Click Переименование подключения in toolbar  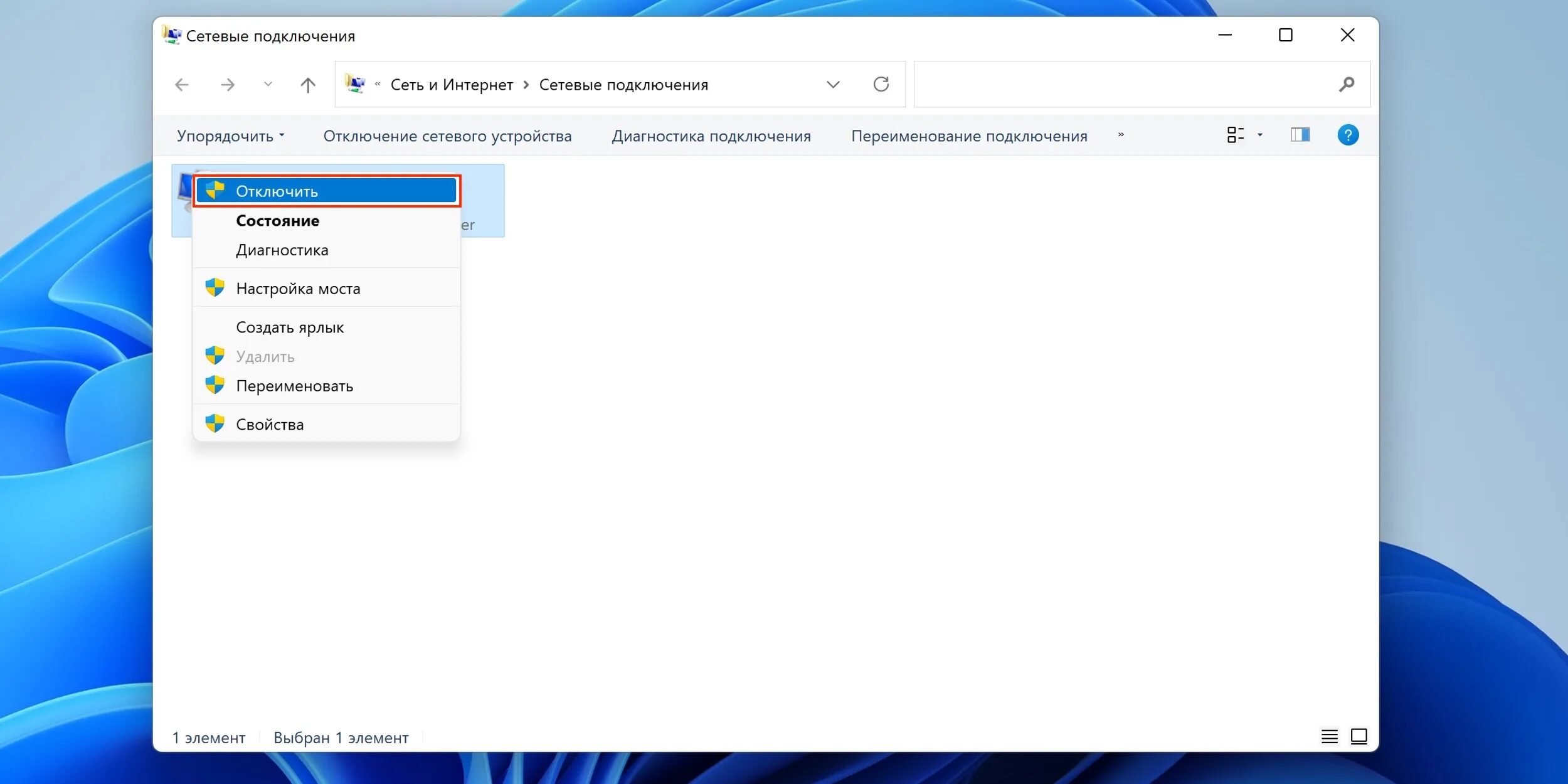pyautogui.click(x=969, y=136)
